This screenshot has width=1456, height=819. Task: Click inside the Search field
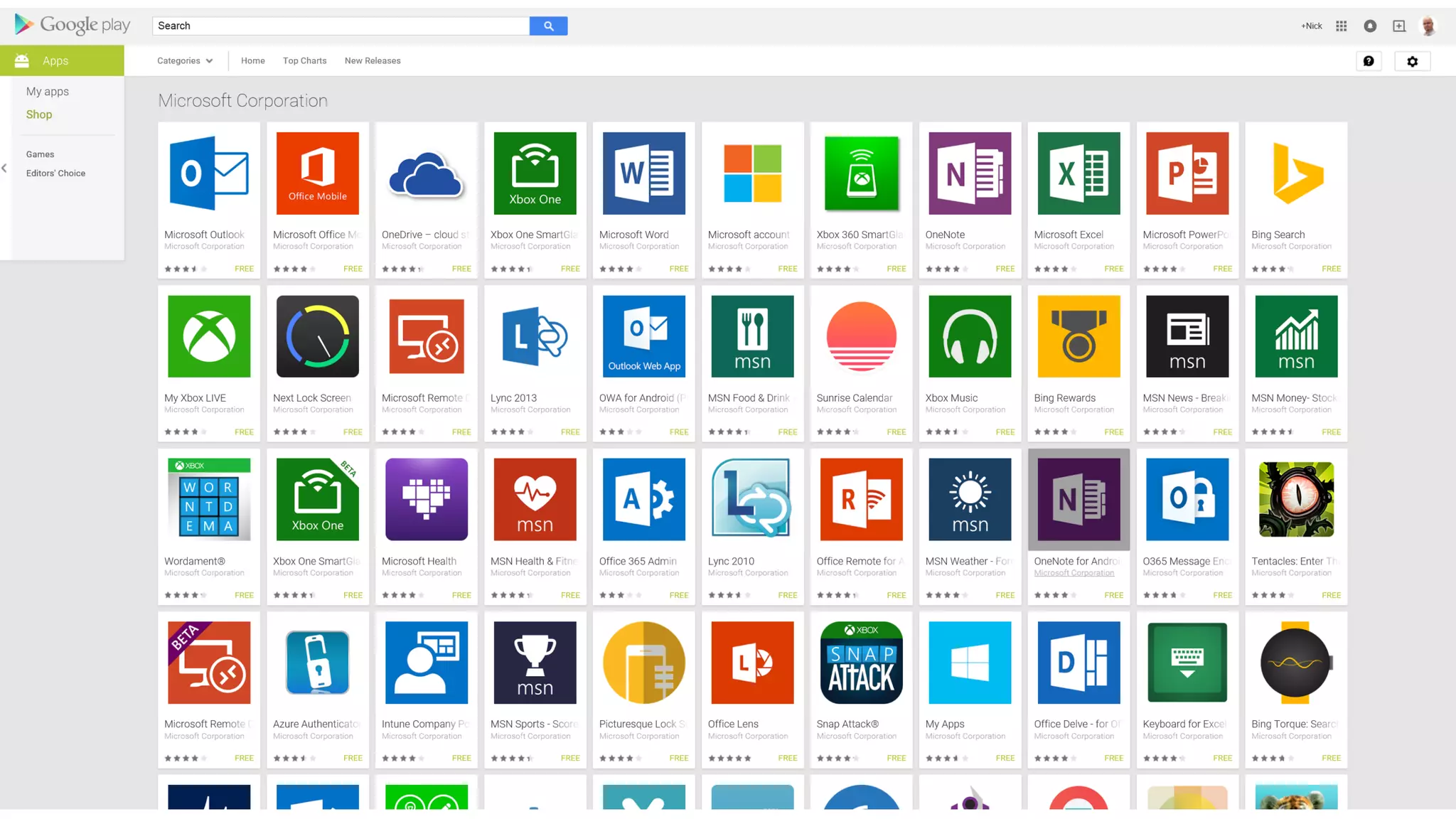pos(341,26)
